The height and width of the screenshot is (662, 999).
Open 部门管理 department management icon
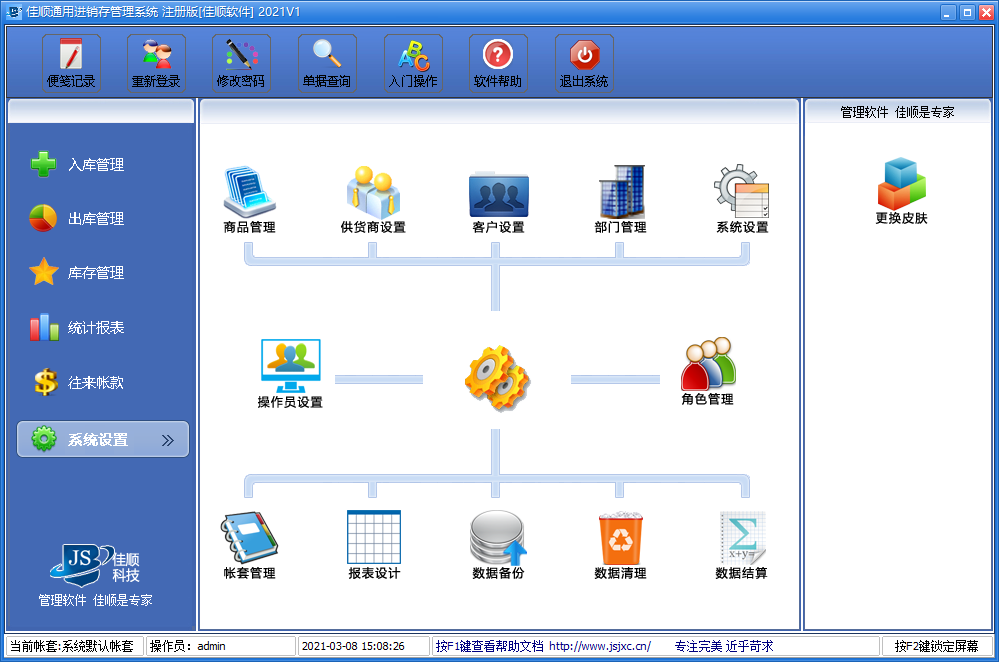point(621,199)
